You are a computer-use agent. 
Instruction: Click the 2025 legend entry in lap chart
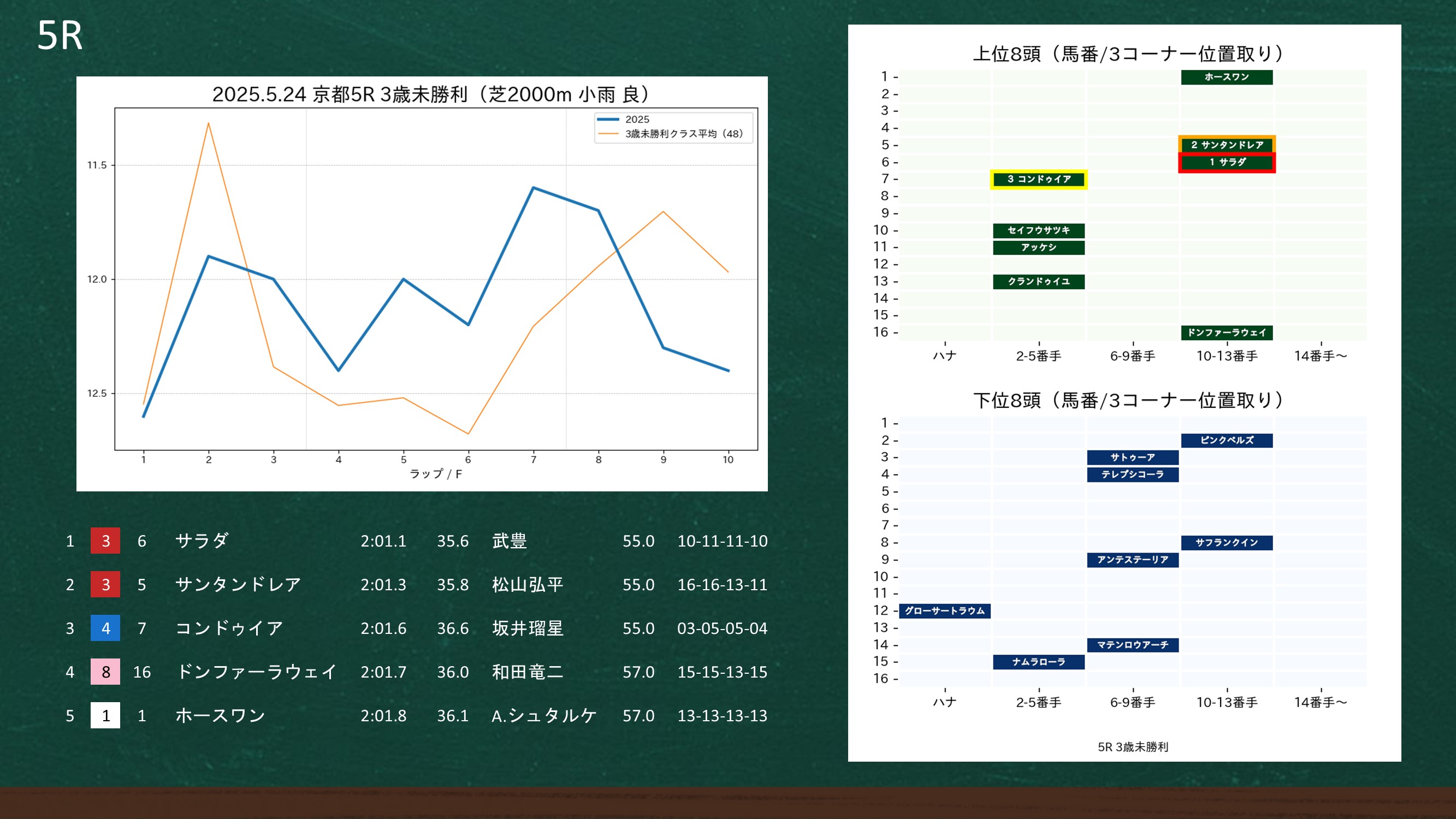point(636,119)
